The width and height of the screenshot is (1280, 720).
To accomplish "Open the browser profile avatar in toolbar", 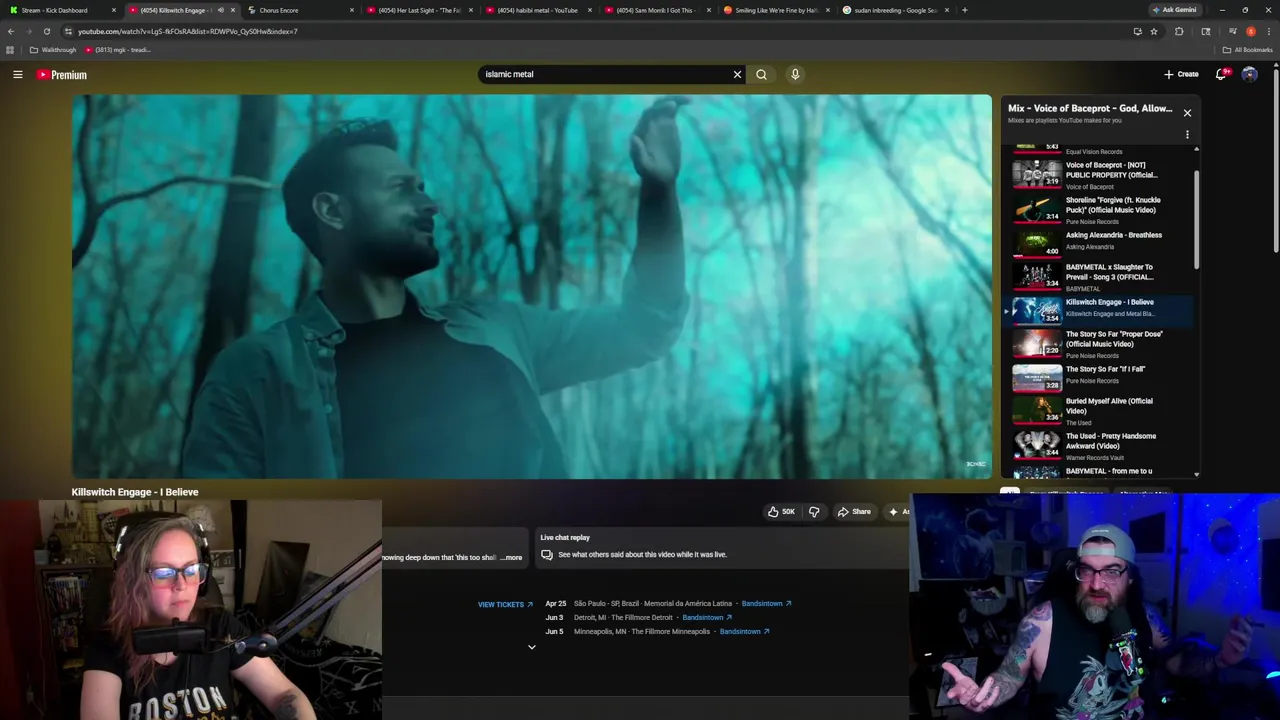I will pyautogui.click(x=1250, y=31).
